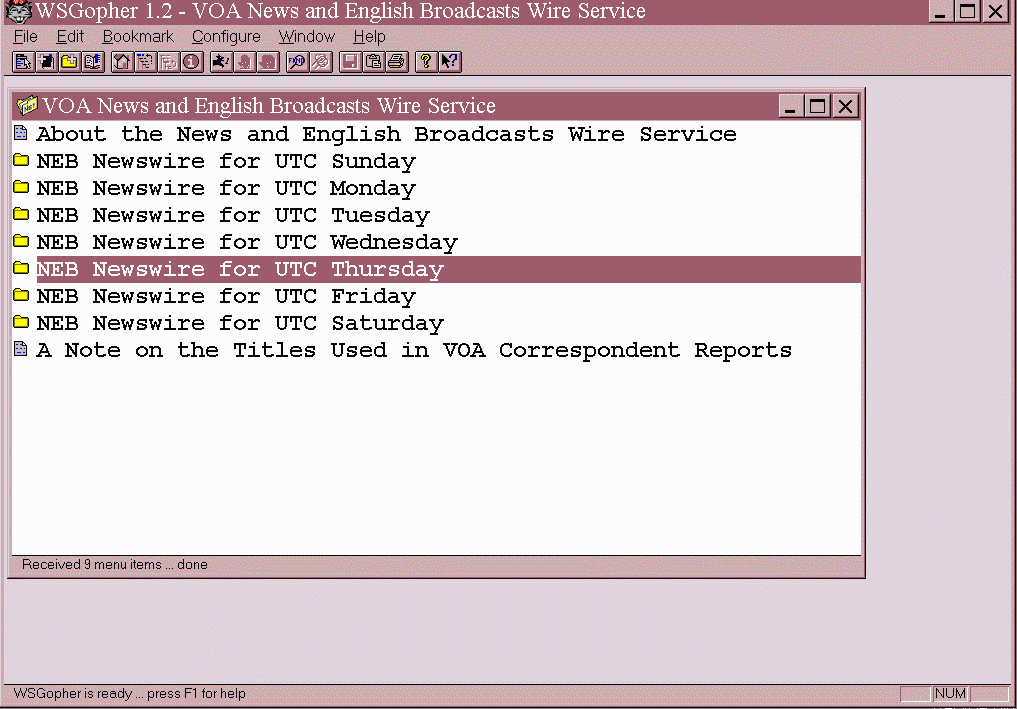Click the printer icon
1017x709 pixels.
tap(396, 62)
